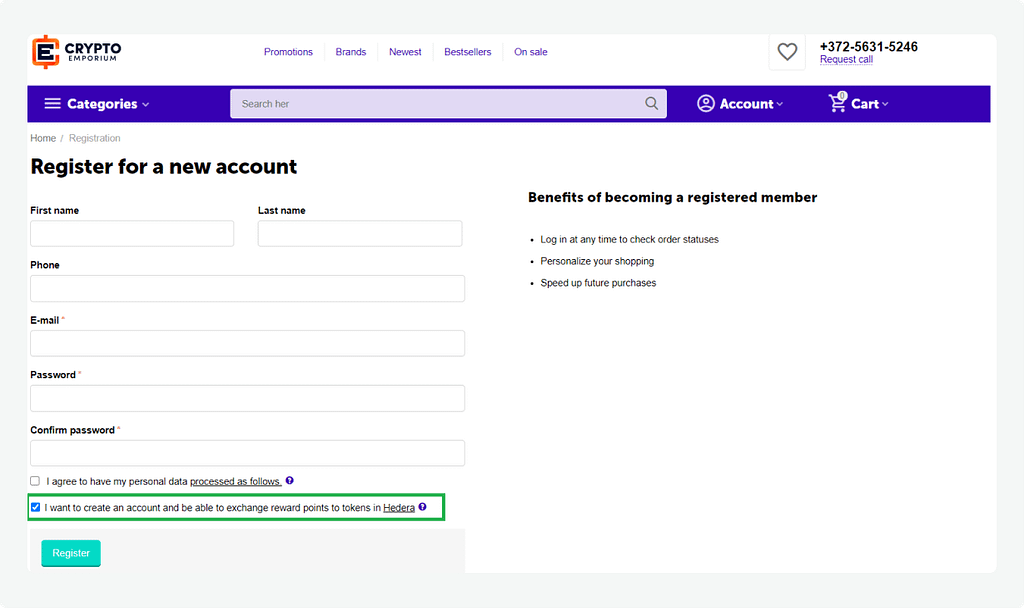Open the wishlist heart icon
Viewport: 1024px width, 608px height.
(x=787, y=52)
